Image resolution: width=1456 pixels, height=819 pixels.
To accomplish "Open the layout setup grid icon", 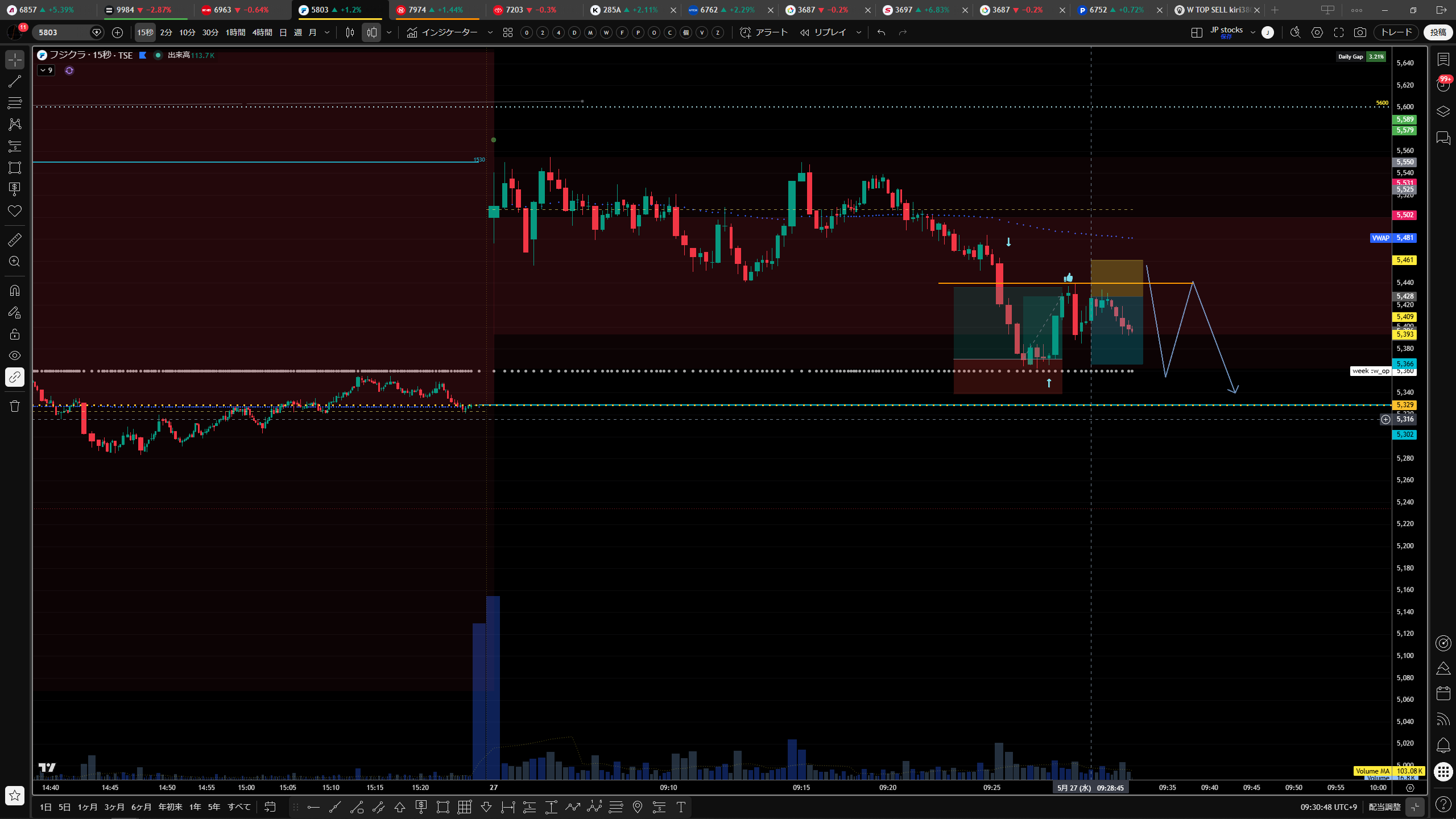I will pos(1197,32).
